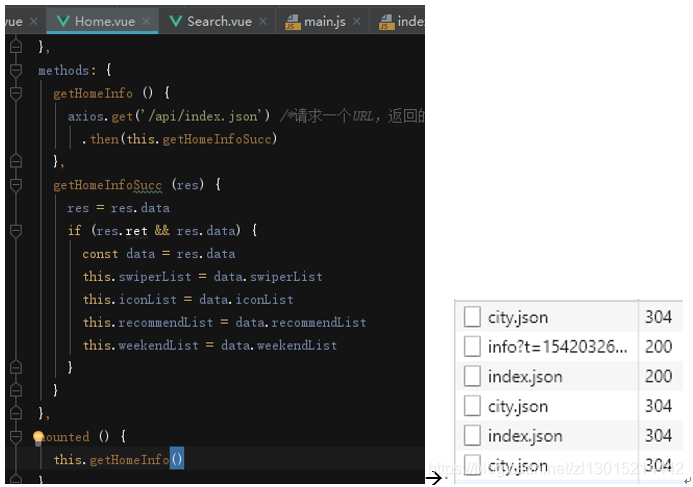Viewport: 693px width, 487px height.
Task: Collapse the mounted function fold marker
Action: coord(16,437)
